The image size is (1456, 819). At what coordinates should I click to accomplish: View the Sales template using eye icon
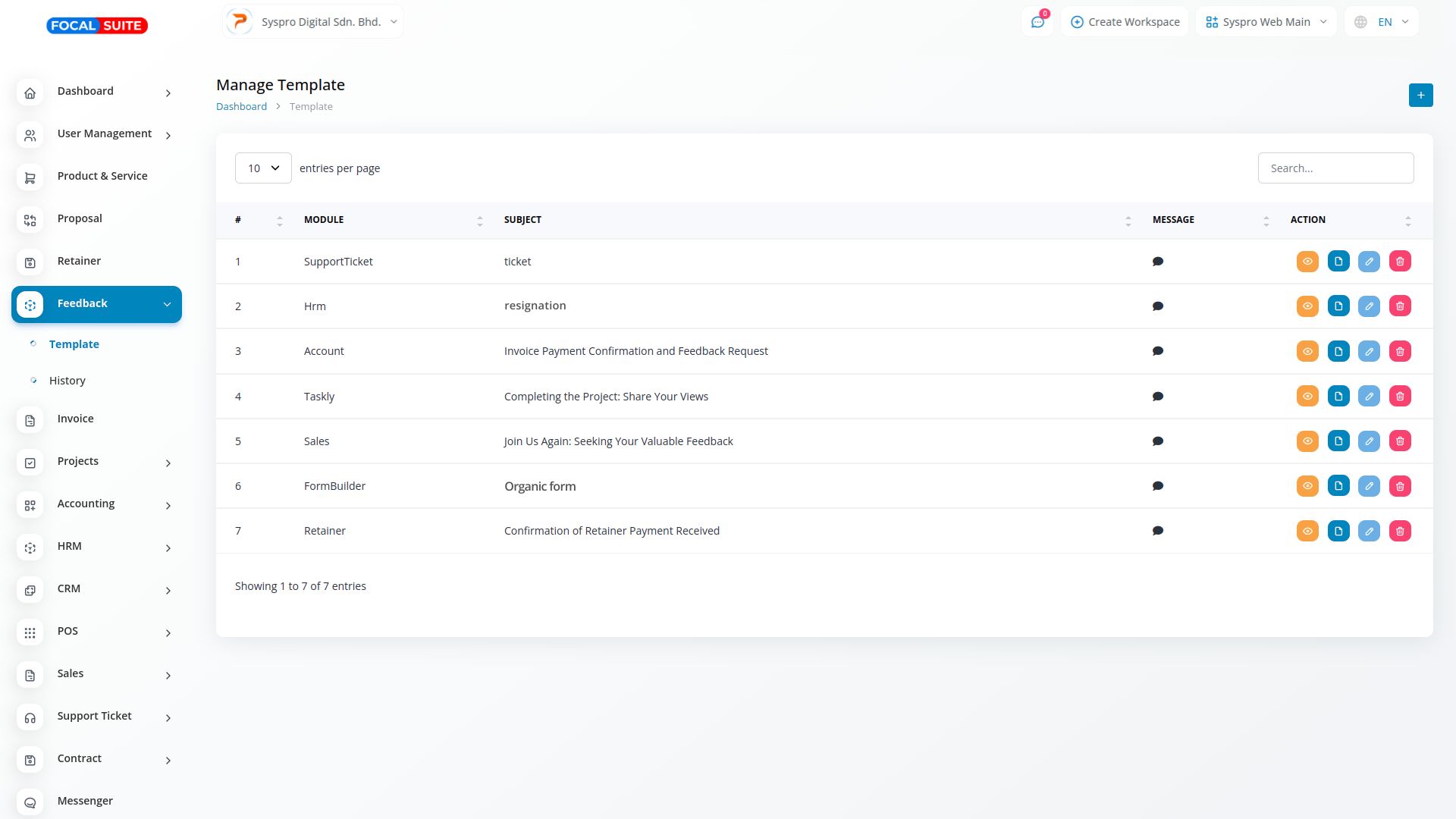click(x=1307, y=441)
